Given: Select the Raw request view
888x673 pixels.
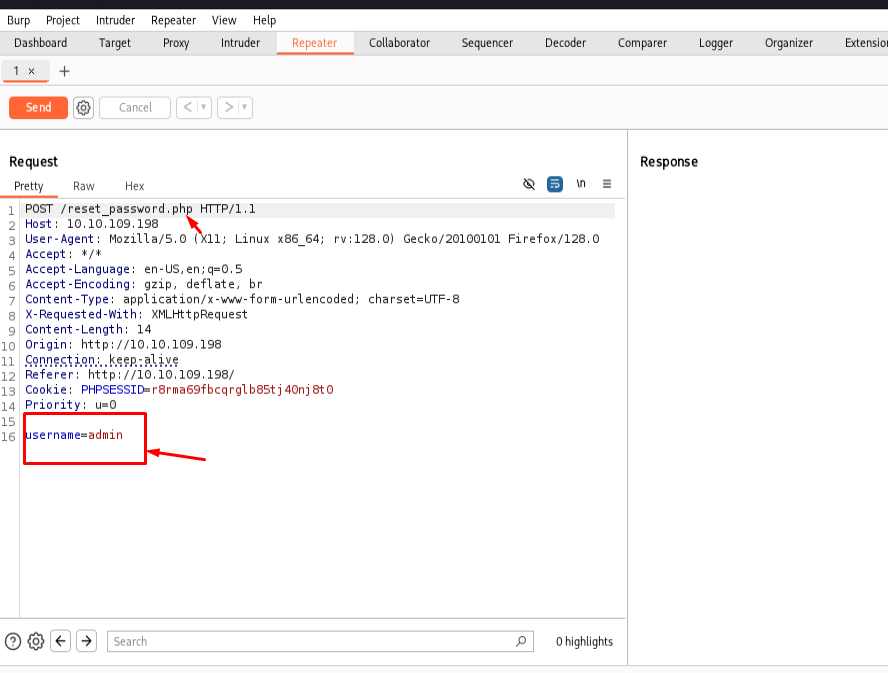Looking at the screenshot, I should pyautogui.click(x=84, y=186).
